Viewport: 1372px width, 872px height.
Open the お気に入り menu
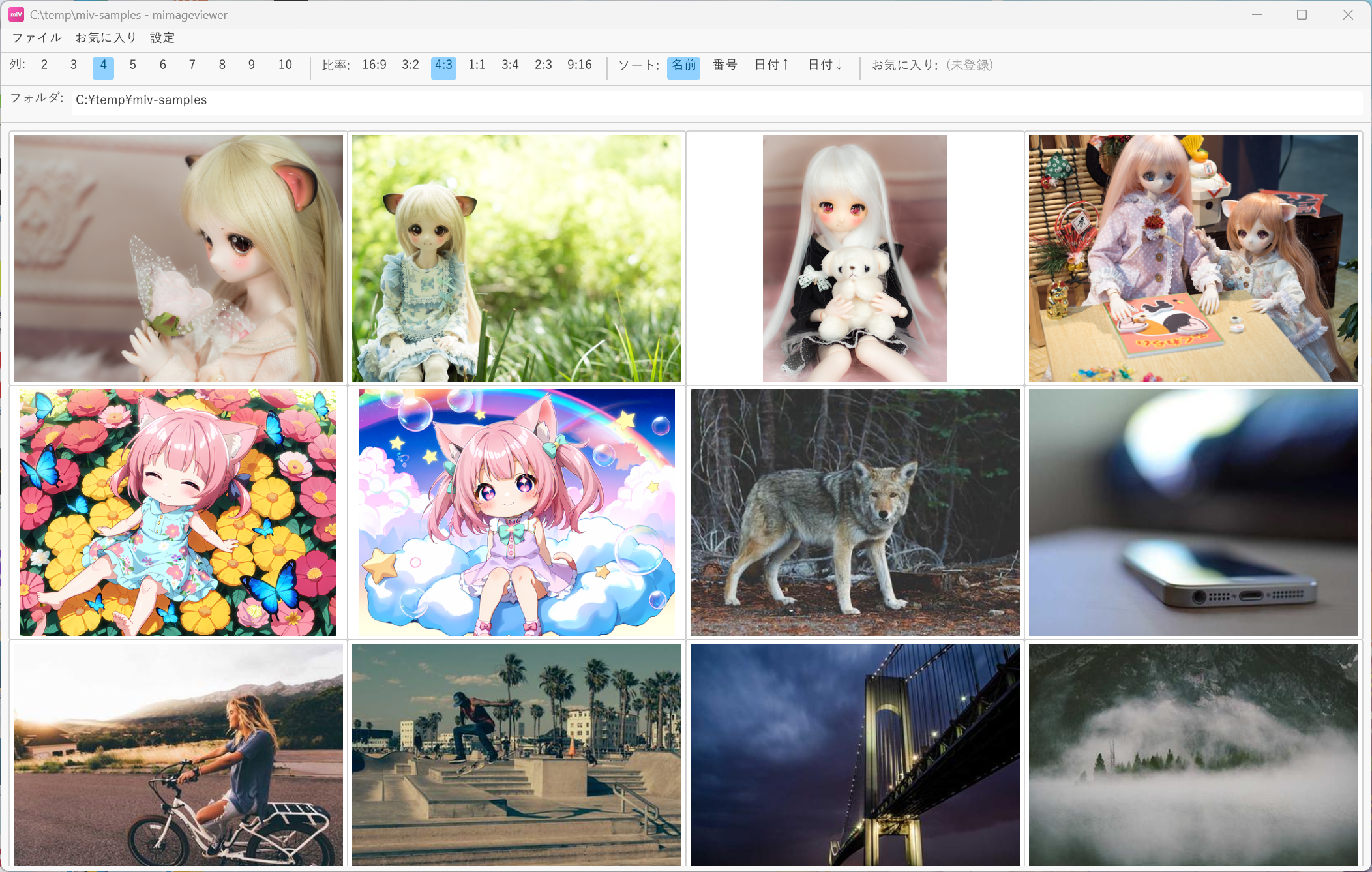click(x=106, y=38)
